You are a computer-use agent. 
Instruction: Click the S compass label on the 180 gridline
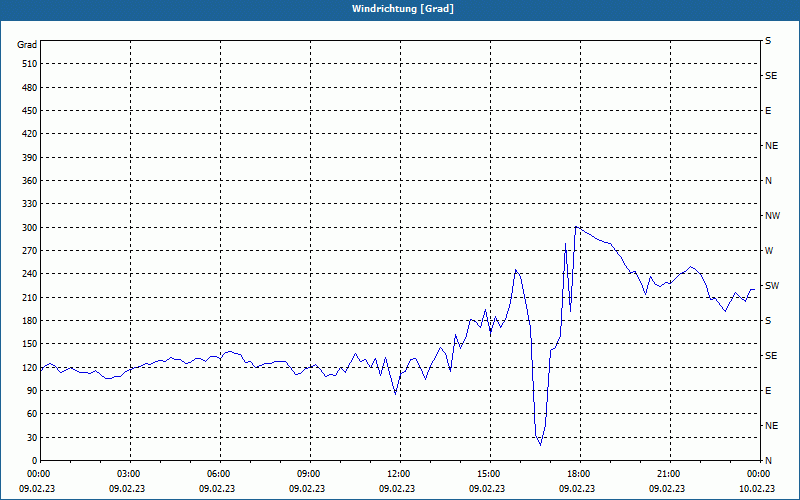tap(768, 320)
